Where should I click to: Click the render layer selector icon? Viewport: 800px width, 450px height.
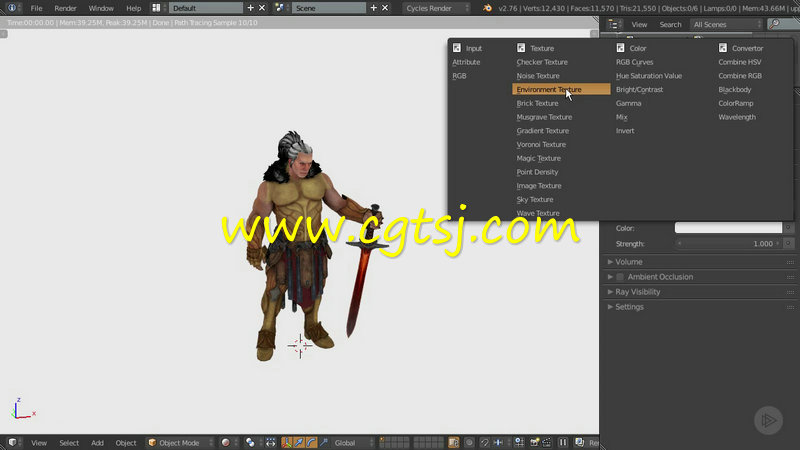coord(579,442)
